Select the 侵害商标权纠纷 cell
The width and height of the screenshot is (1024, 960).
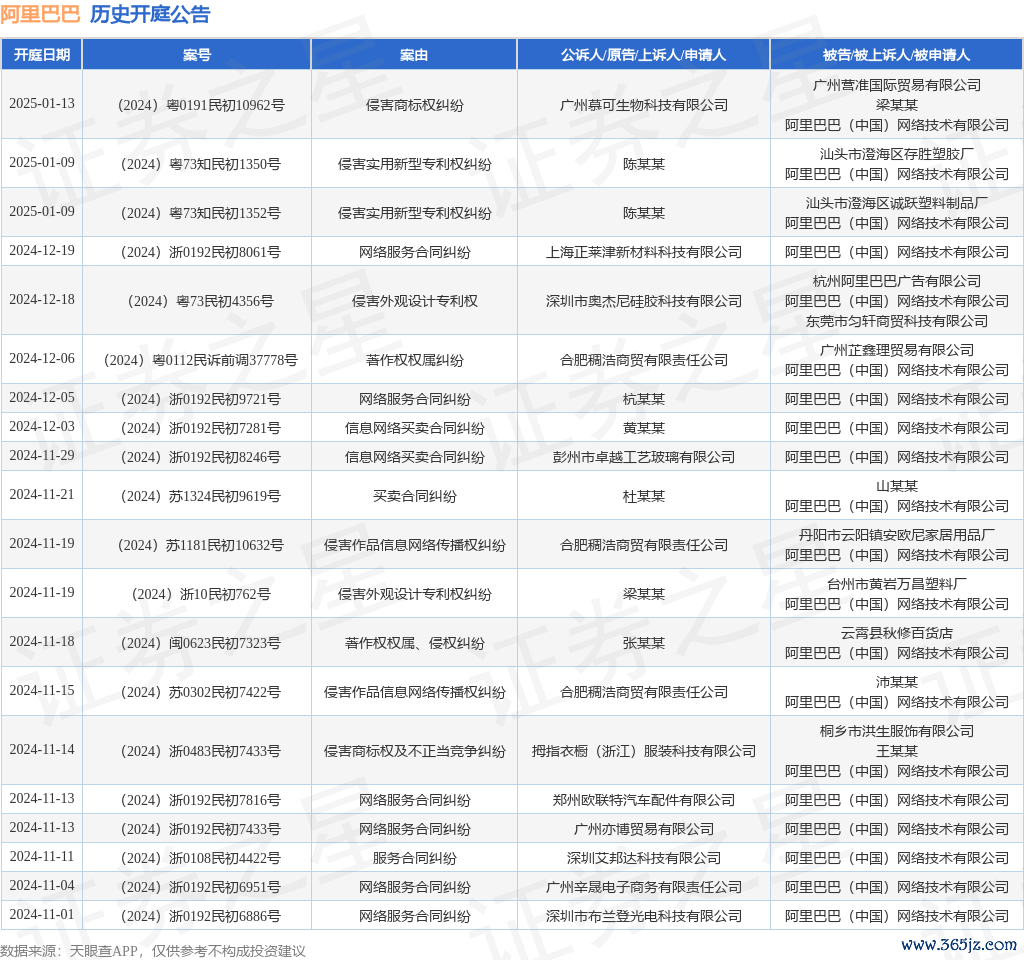(414, 105)
